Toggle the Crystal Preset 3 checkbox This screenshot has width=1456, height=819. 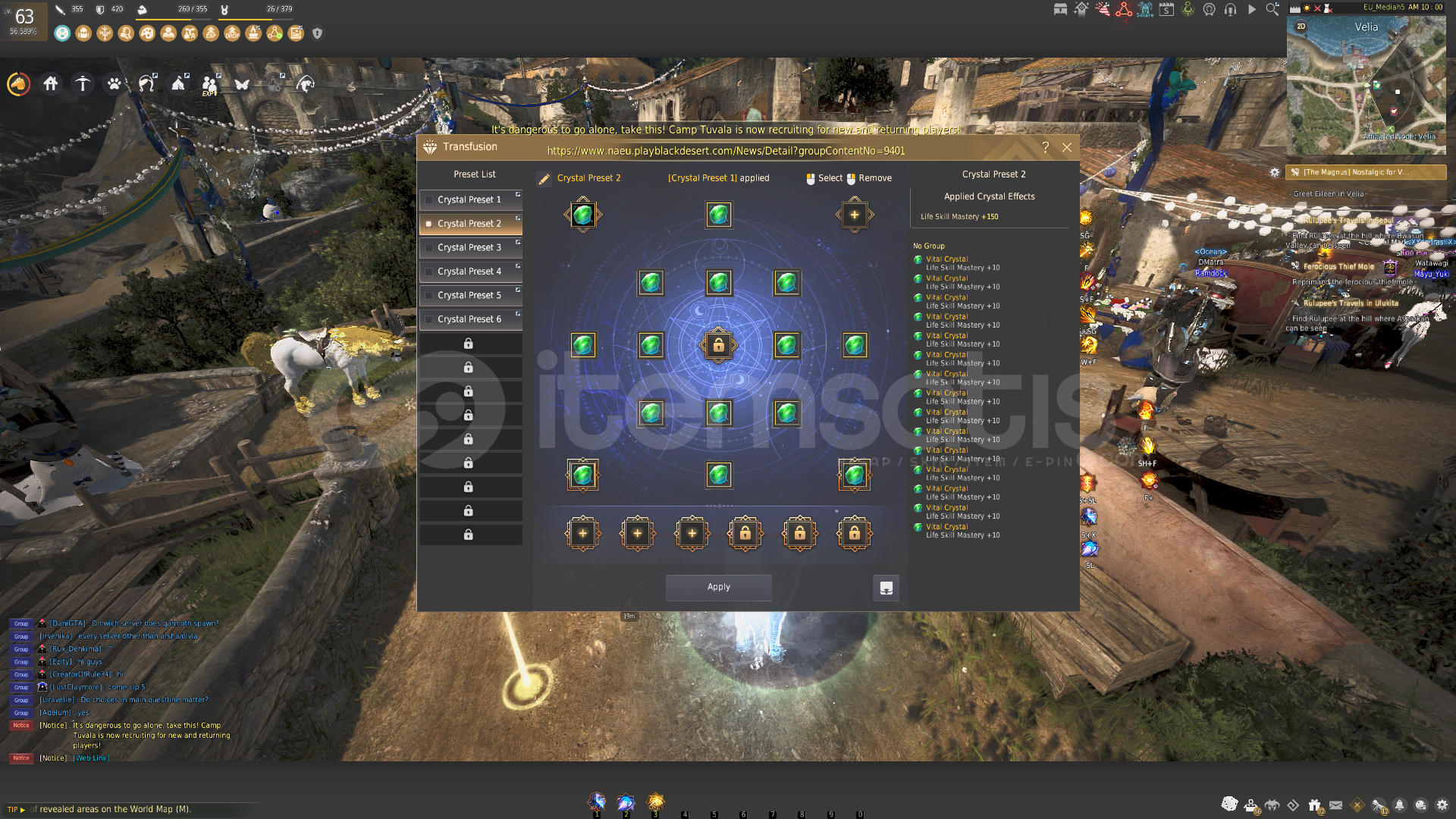click(429, 248)
